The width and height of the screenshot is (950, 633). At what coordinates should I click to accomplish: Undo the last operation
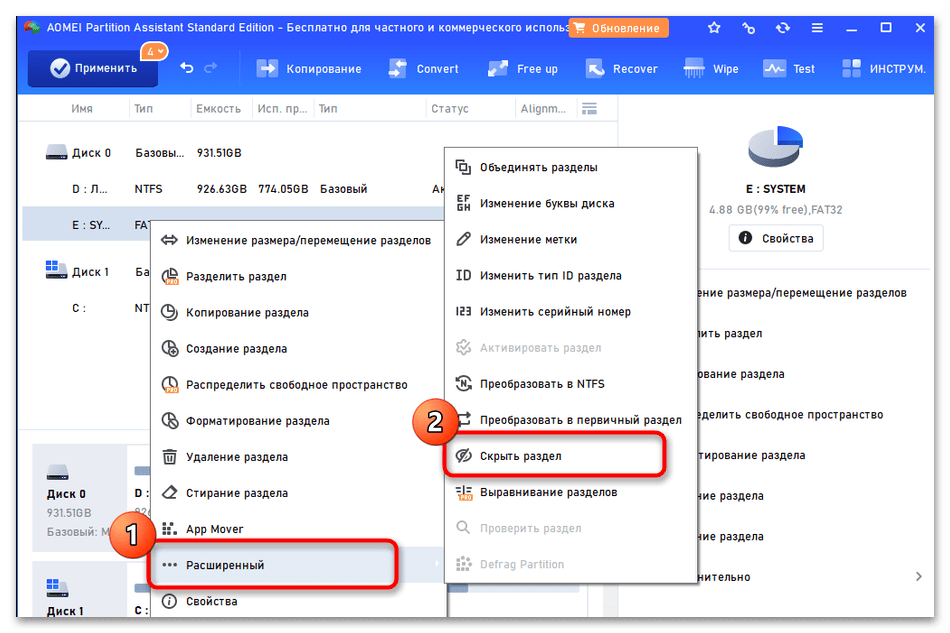(x=187, y=68)
